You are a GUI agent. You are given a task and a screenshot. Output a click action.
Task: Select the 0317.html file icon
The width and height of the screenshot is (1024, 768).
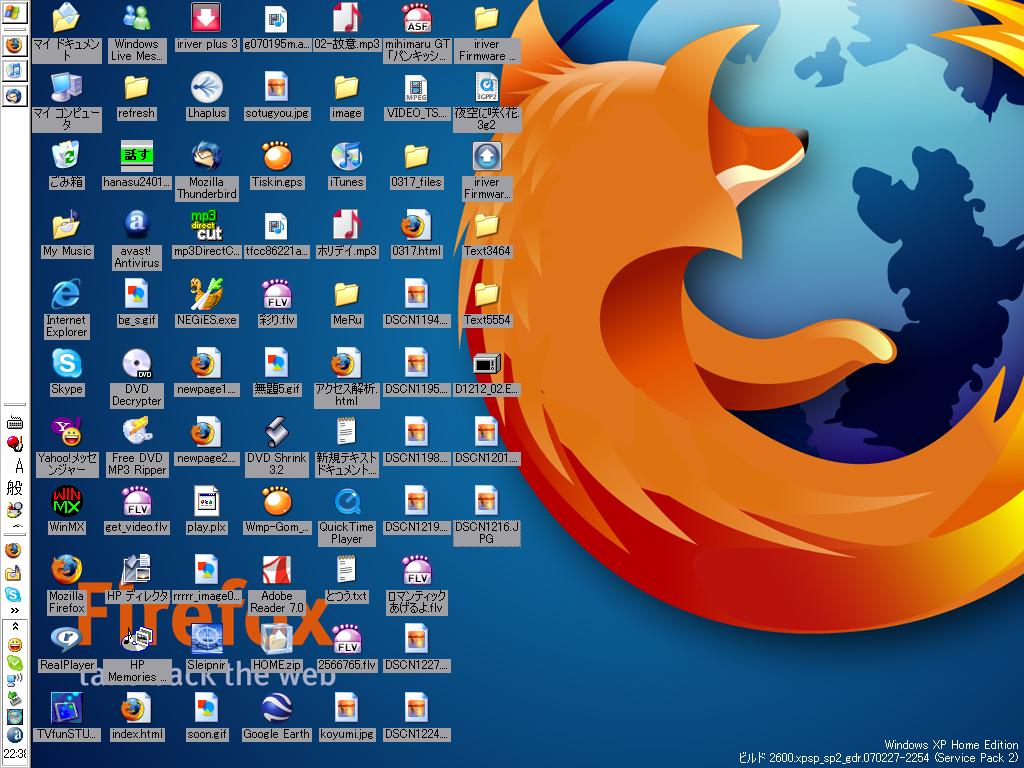tap(416, 233)
